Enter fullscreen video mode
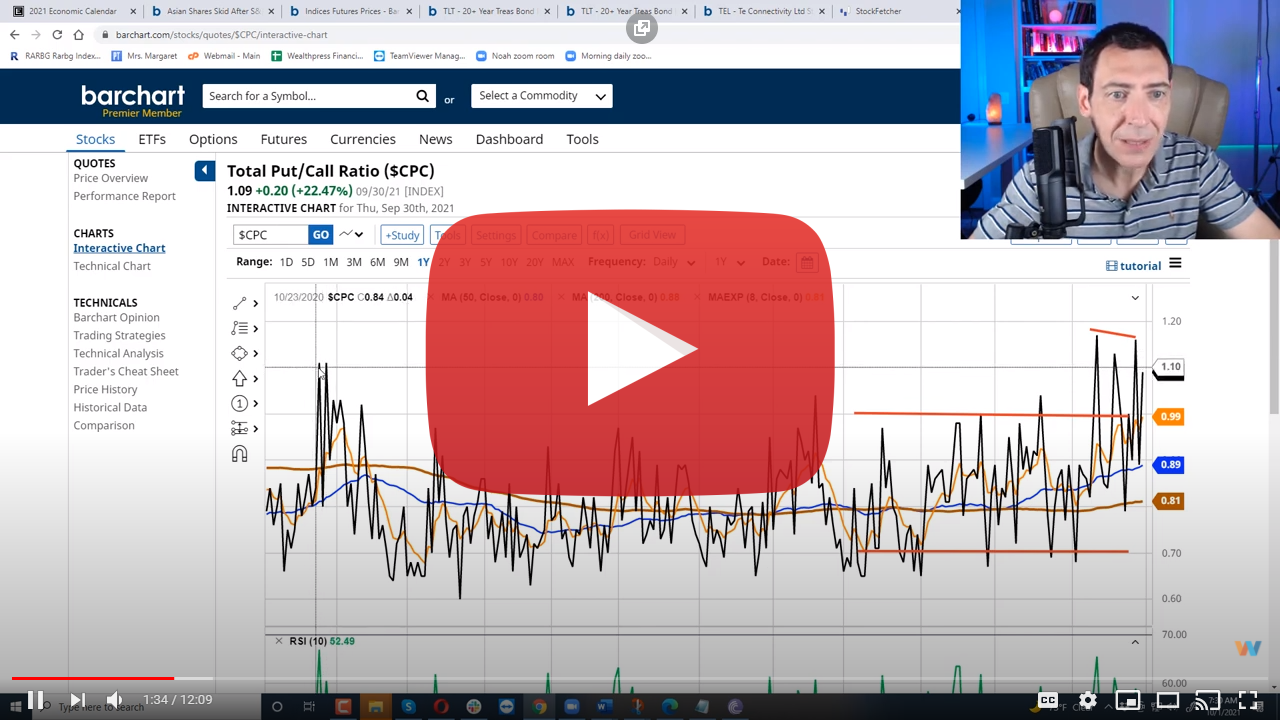The width and height of the screenshot is (1280, 720). point(1248,700)
